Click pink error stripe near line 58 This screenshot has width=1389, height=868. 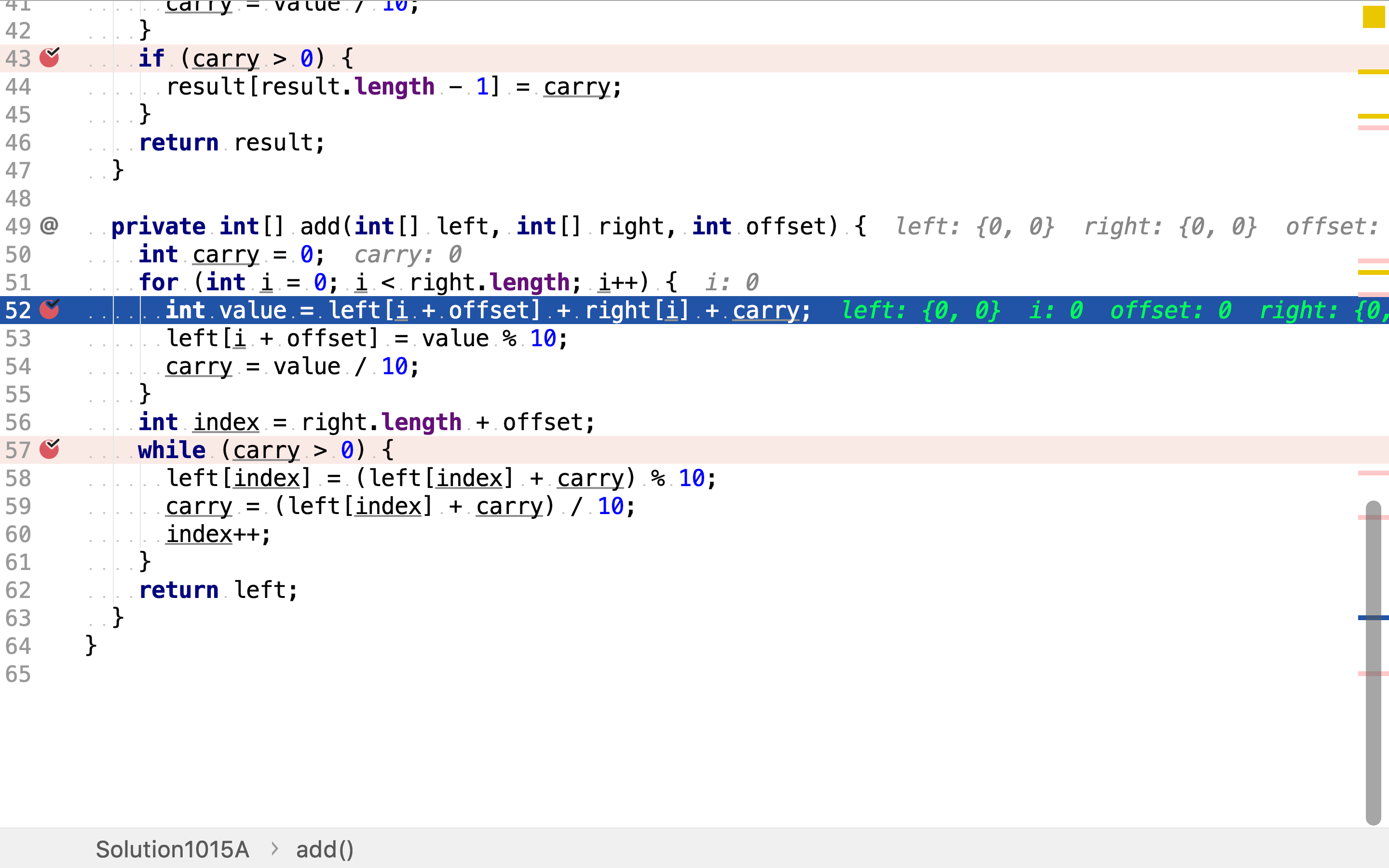click(x=1373, y=473)
